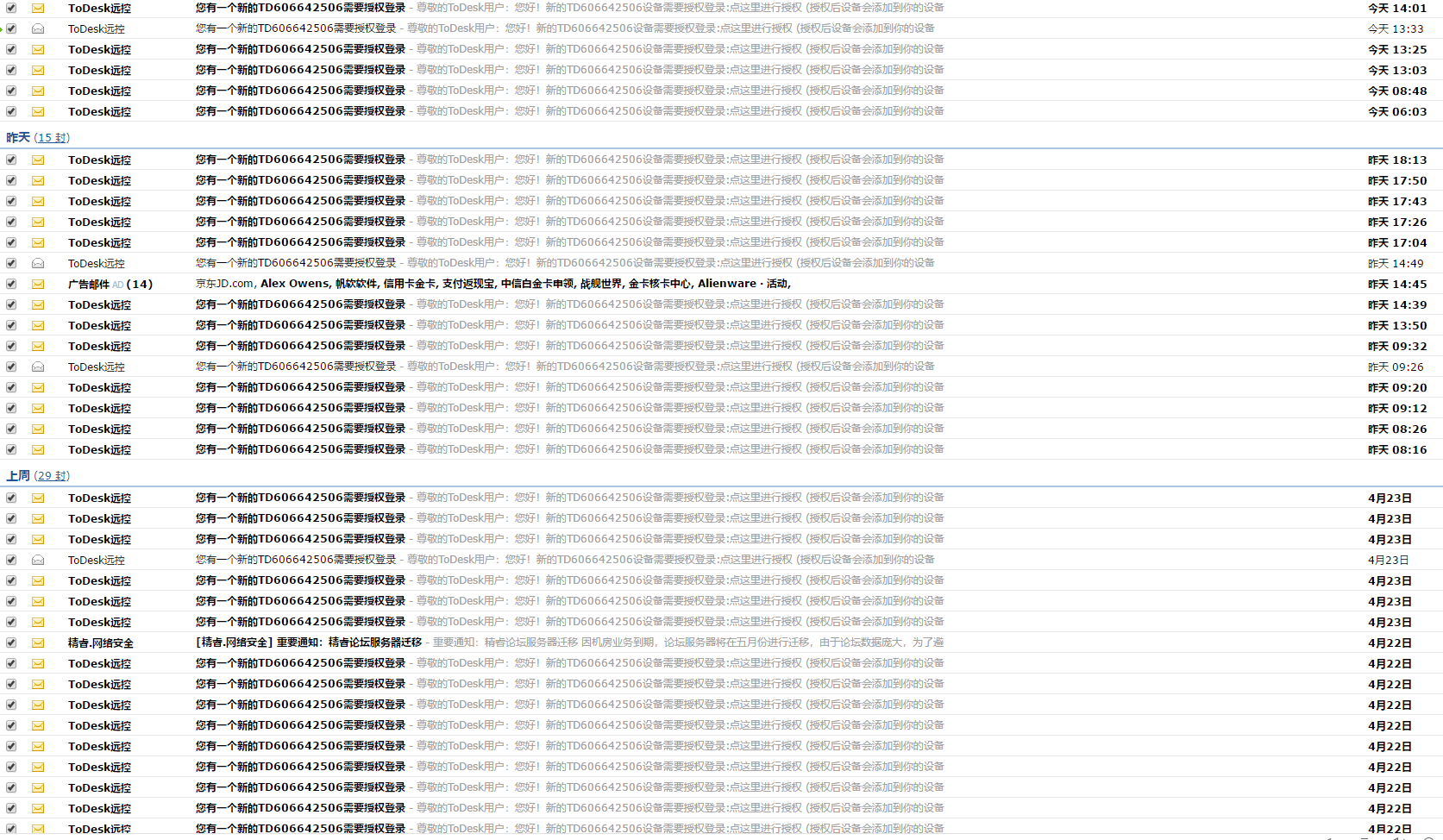Click the ToDesk远控 sender at 今天 13:03
Viewport: 1443px width, 840px height.
[x=100, y=70]
